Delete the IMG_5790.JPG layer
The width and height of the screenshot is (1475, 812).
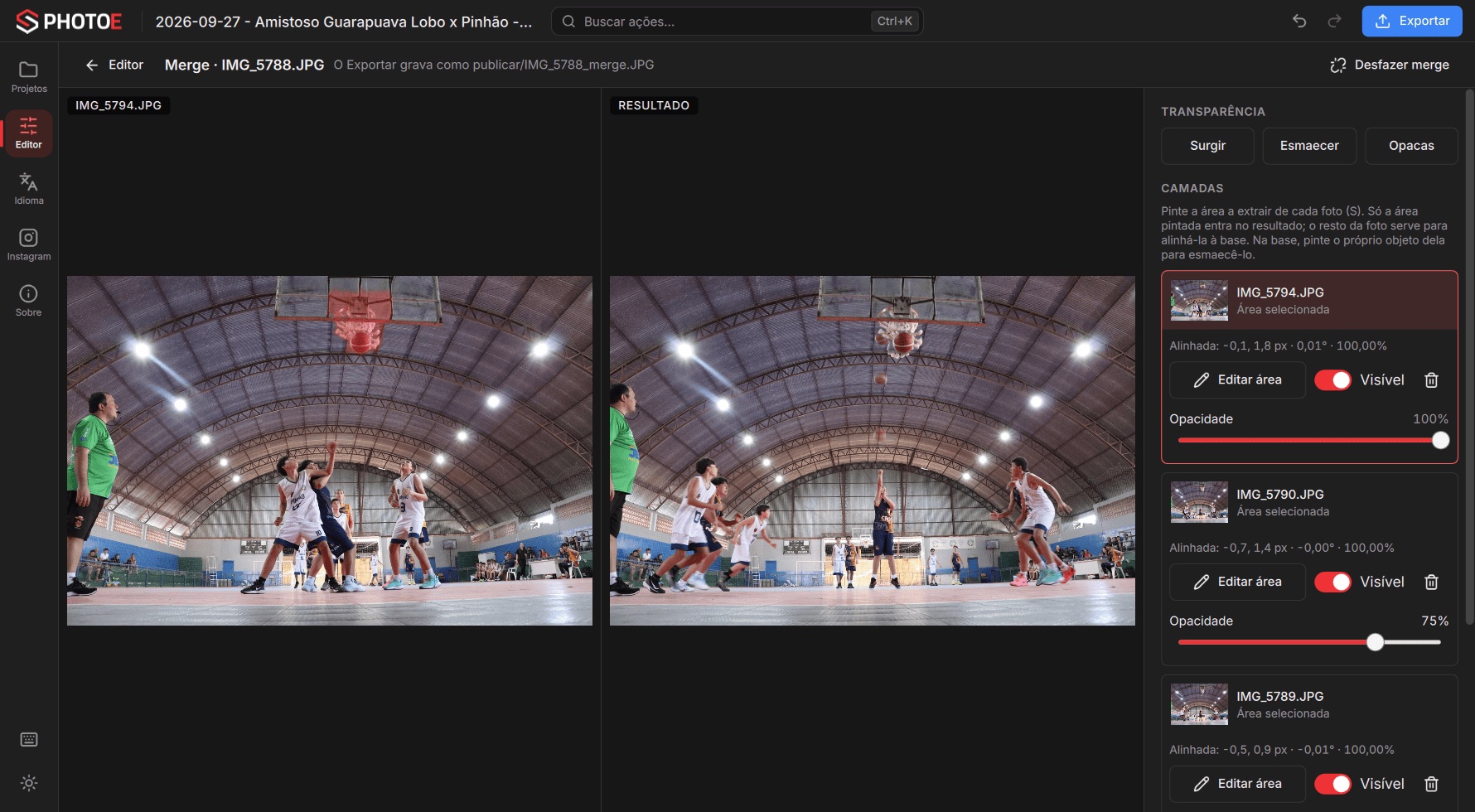(1431, 582)
